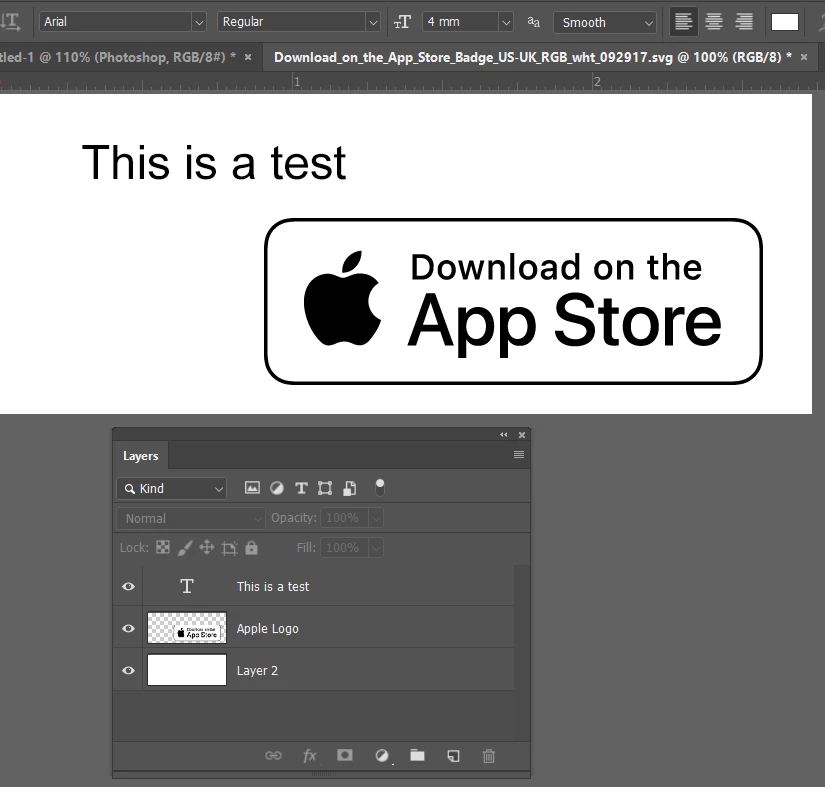Screen dimensions: 825x787
Task: Click the Layer 2 white thumbnail
Action: pyautogui.click(x=187, y=670)
